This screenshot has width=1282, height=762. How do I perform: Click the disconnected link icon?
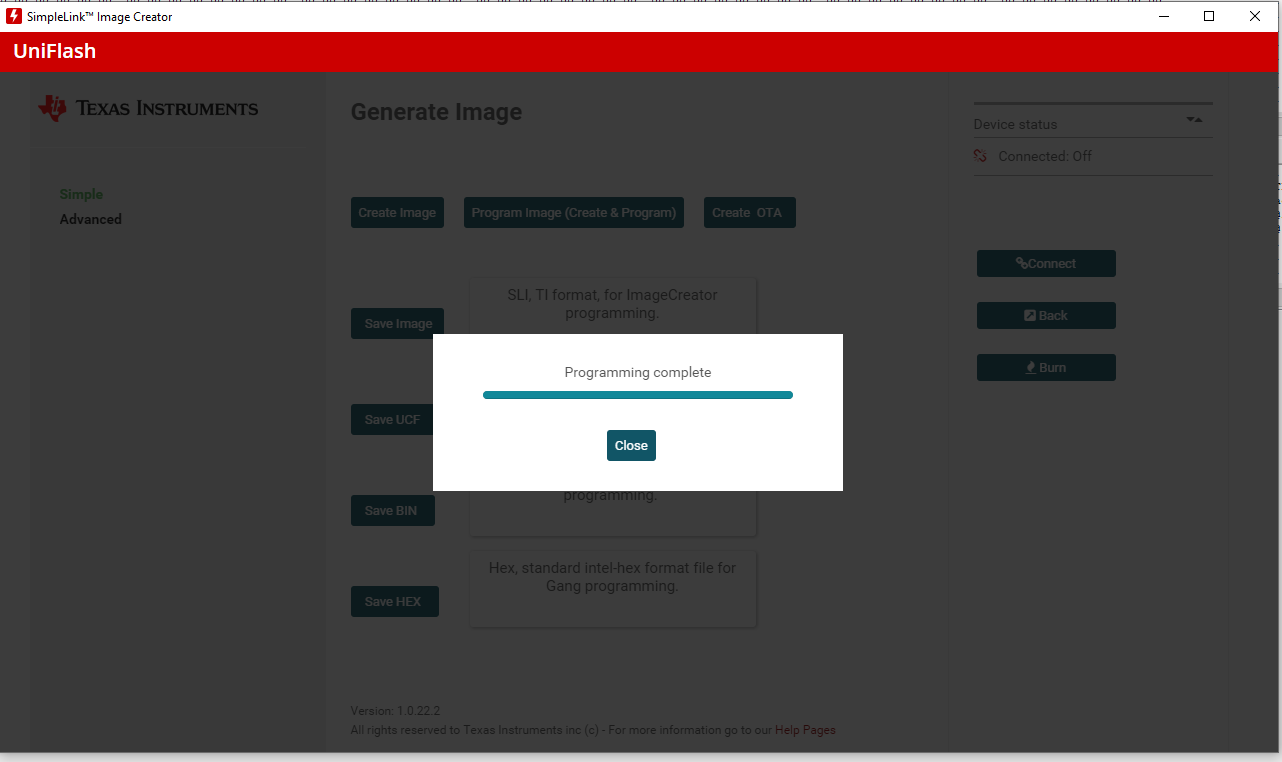click(980, 157)
